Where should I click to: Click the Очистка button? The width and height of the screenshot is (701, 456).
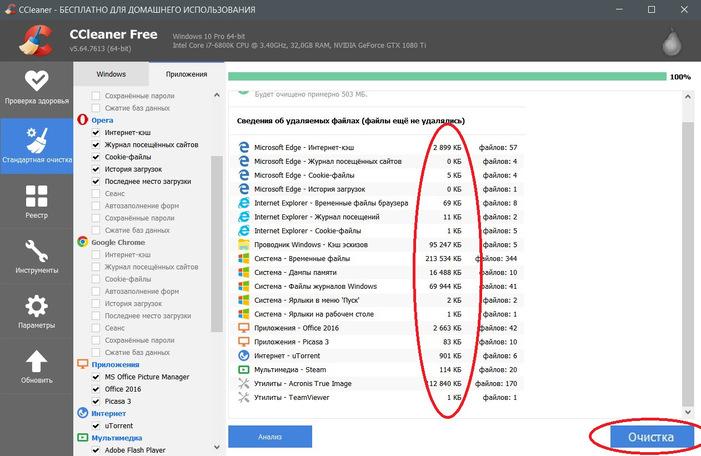click(651, 437)
